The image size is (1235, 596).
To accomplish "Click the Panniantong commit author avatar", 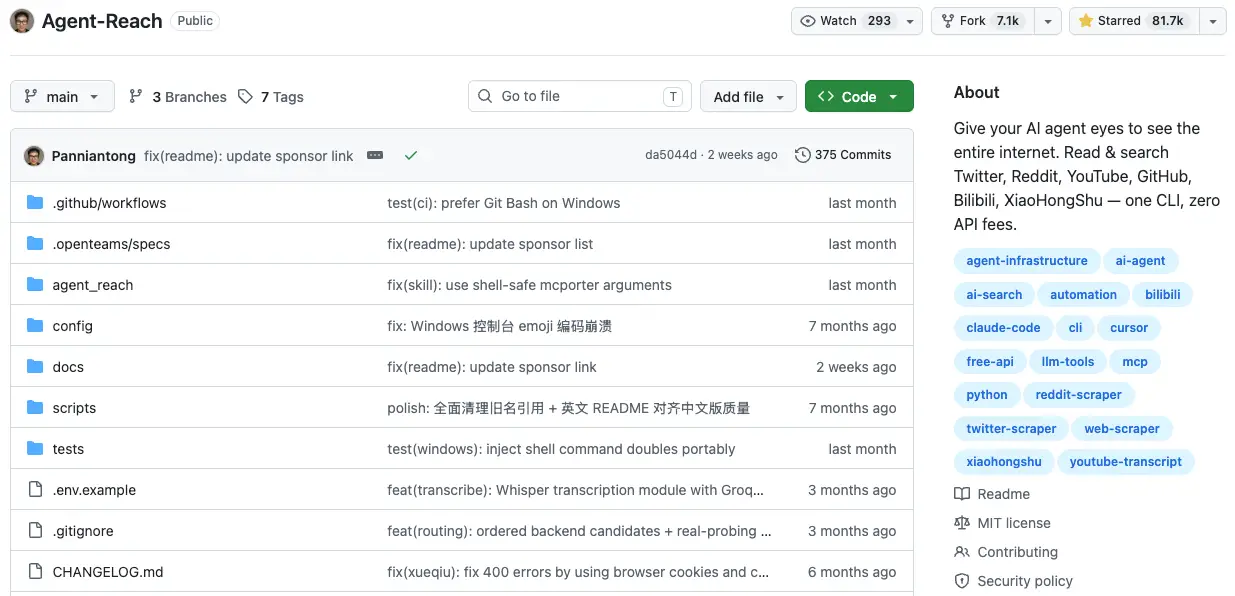I will 34,155.
